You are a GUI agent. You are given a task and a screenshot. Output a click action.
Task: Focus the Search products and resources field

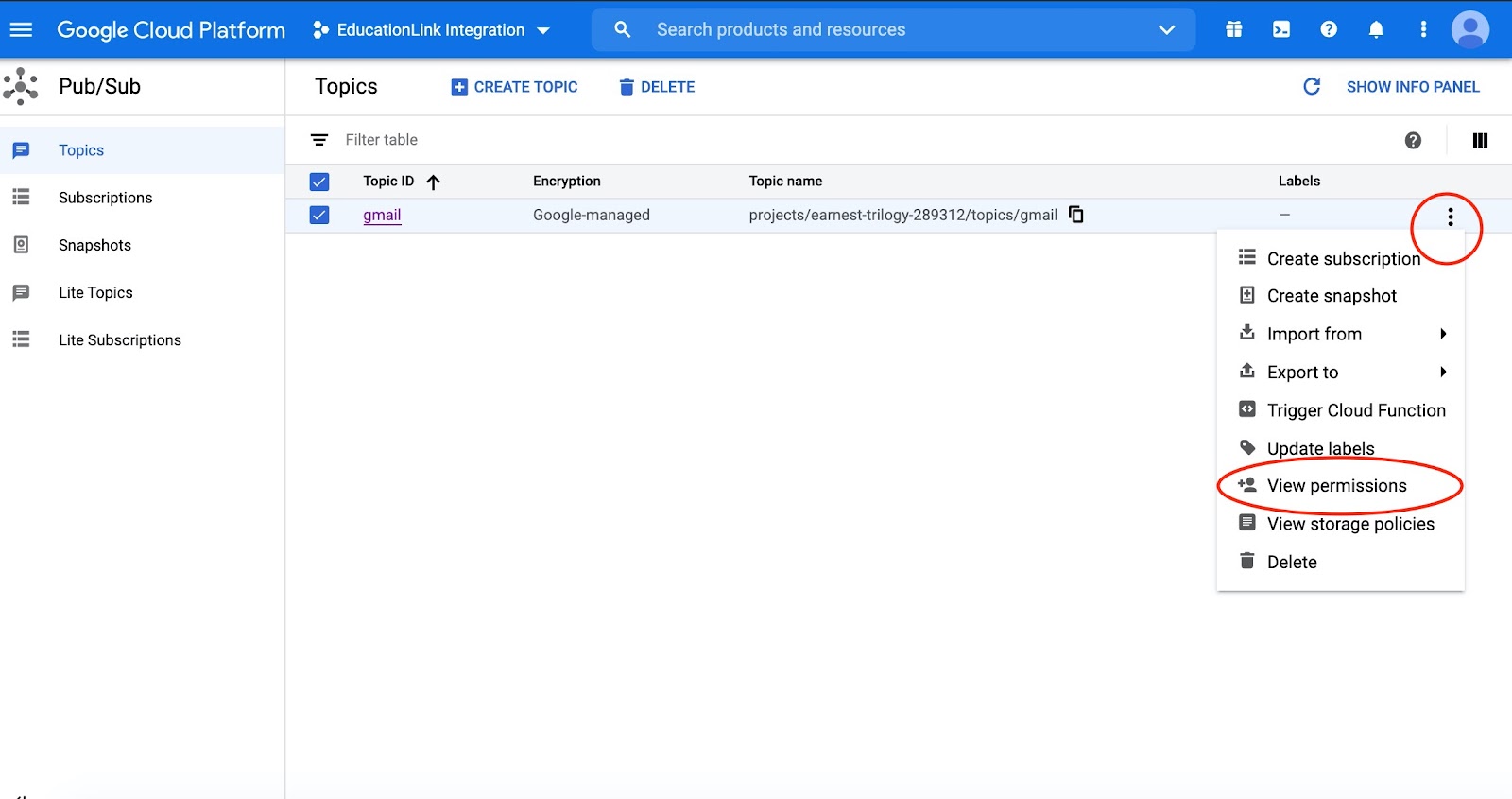pos(893,29)
